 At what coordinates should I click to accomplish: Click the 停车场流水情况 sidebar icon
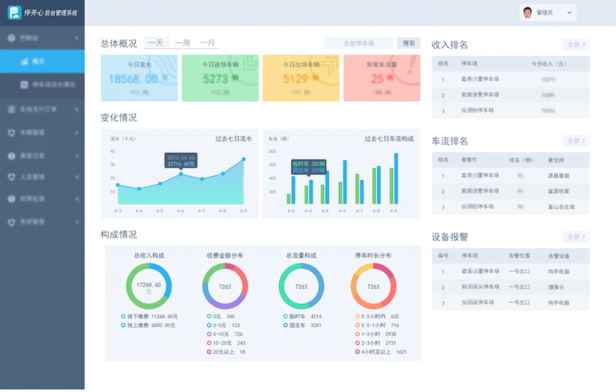[x=24, y=84]
